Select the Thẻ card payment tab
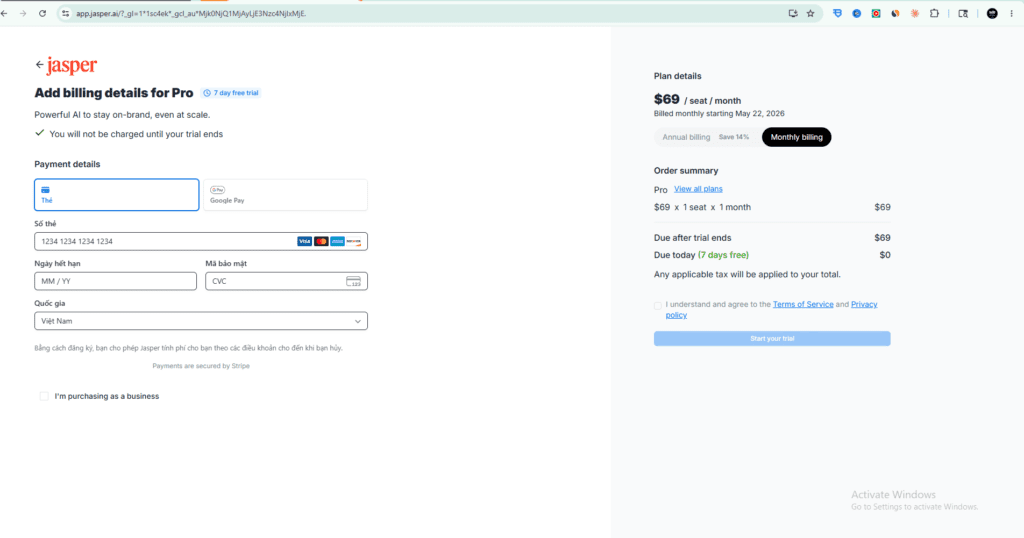 click(x=117, y=195)
